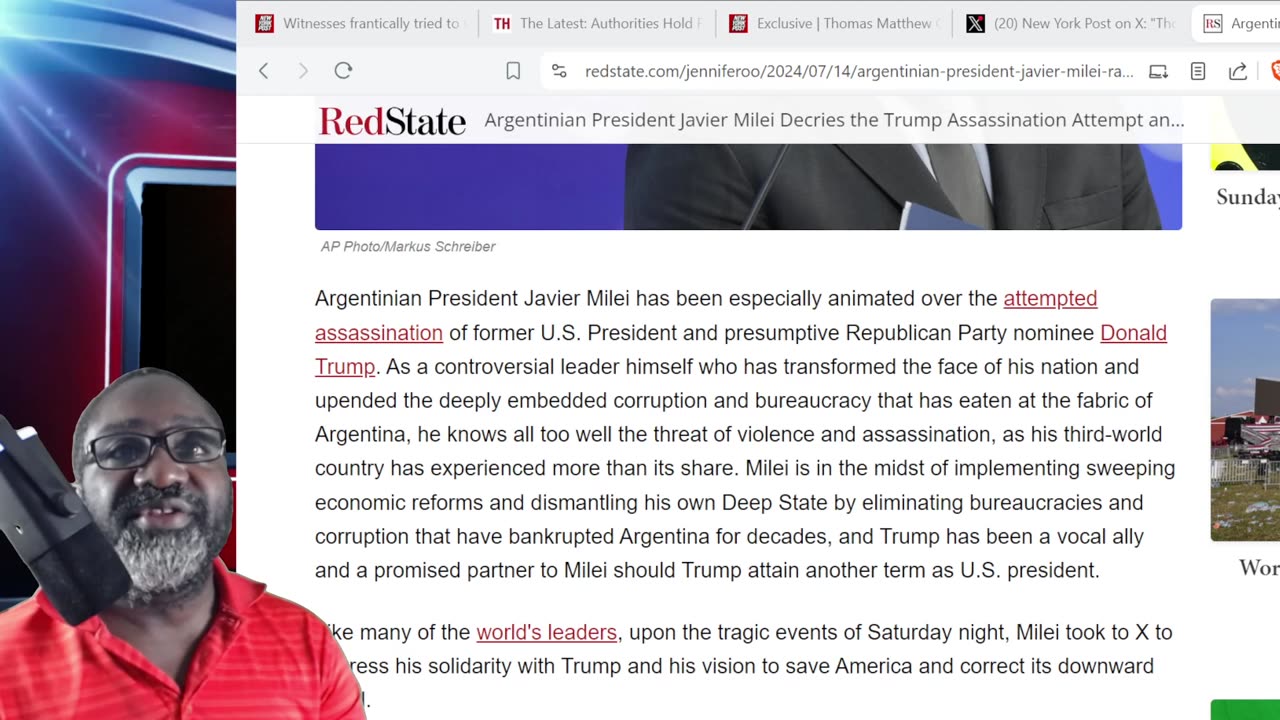Open the 'Sunday' sidebar story headline
The image size is (1280, 720).
point(1248,197)
